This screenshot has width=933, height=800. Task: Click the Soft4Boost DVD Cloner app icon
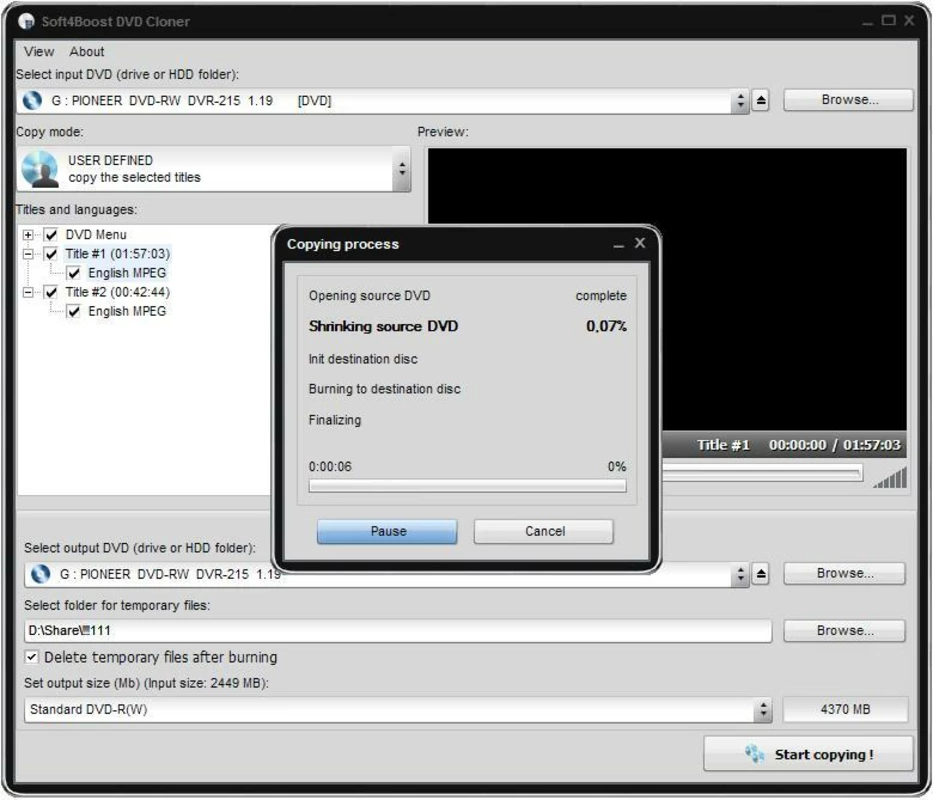pyautogui.click(x=26, y=21)
